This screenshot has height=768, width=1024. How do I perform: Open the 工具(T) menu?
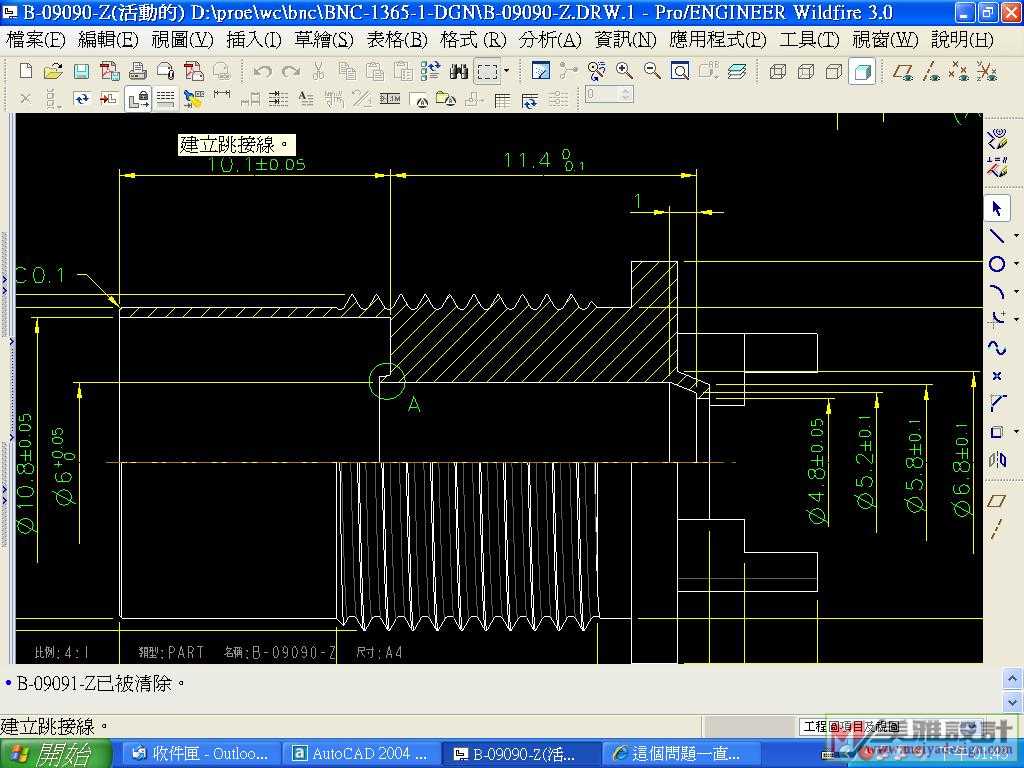(809, 40)
